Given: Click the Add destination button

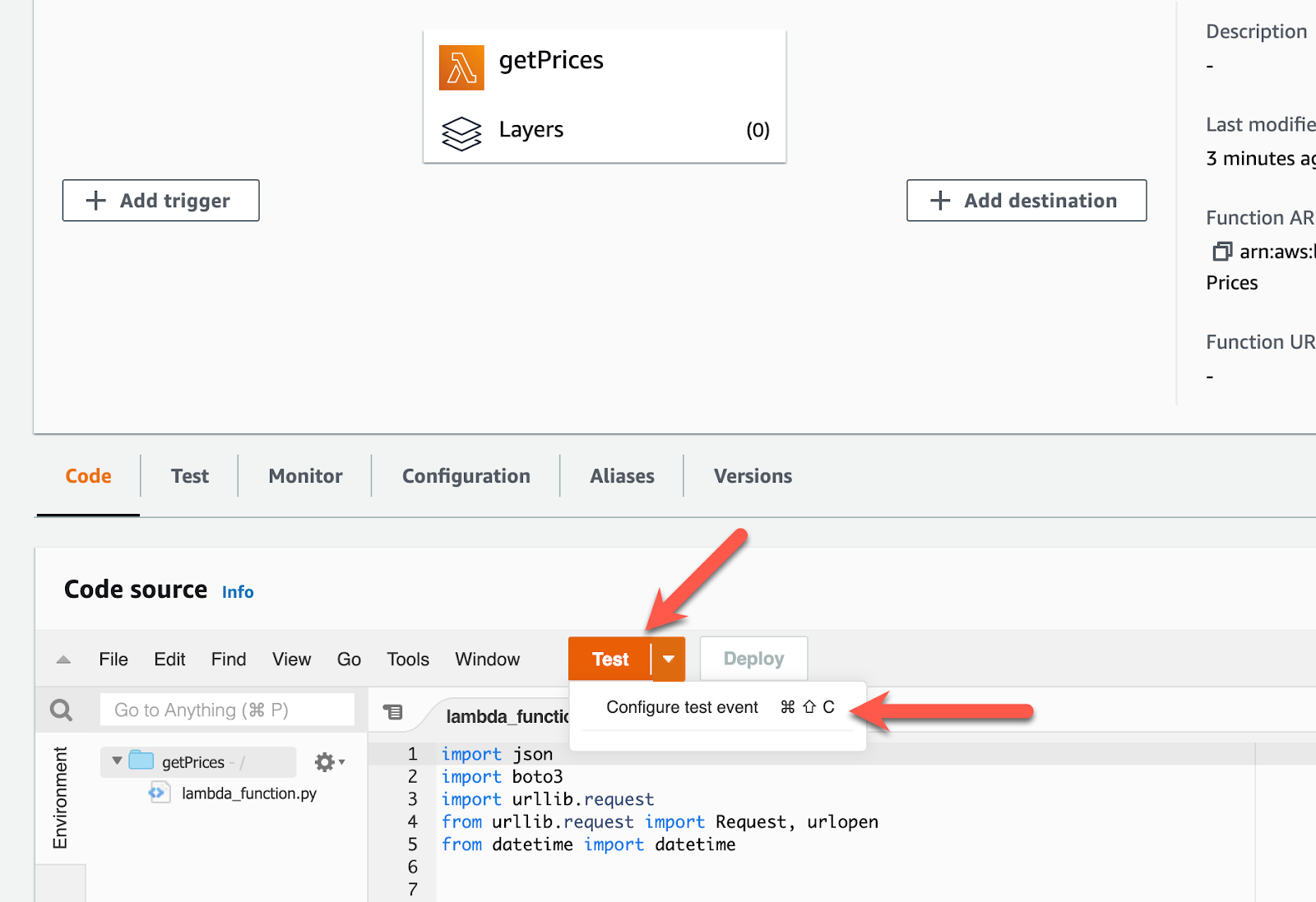Looking at the screenshot, I should pyautogui.click(x=1026, y=201).
